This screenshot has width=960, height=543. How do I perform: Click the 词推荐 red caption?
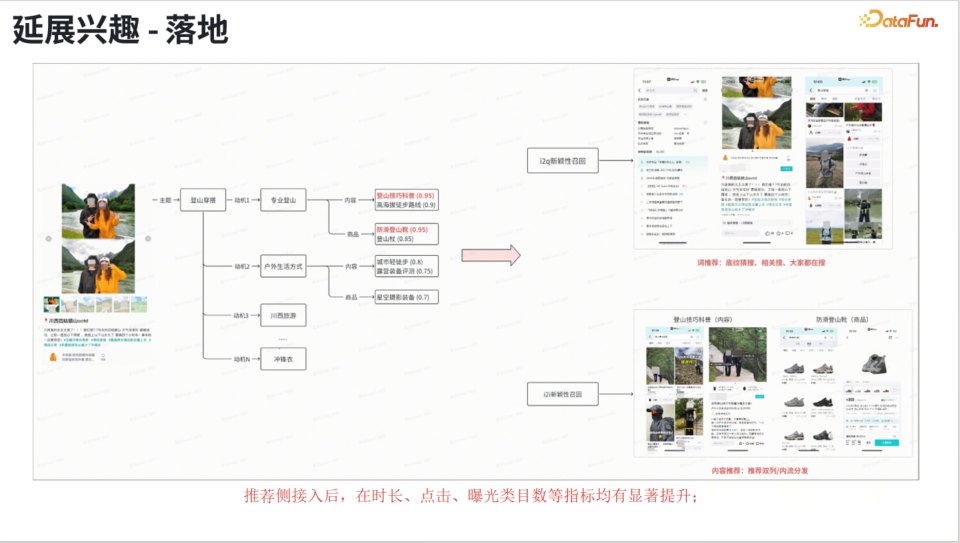coord(761,263)
